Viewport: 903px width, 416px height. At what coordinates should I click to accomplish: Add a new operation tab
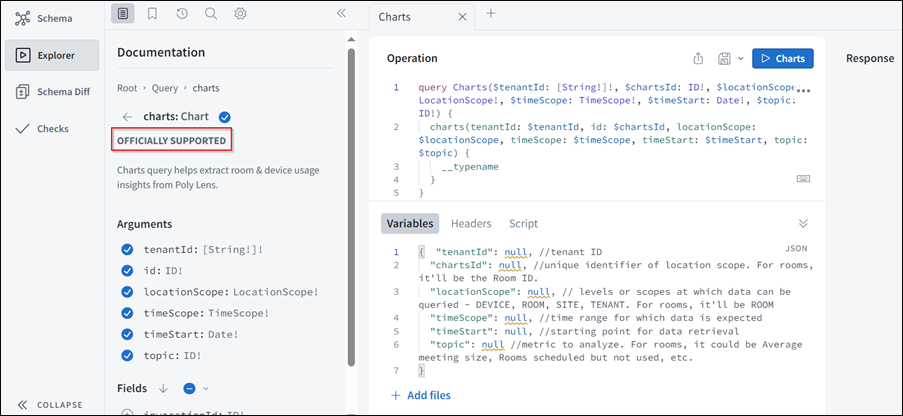[x=491, y=13]
